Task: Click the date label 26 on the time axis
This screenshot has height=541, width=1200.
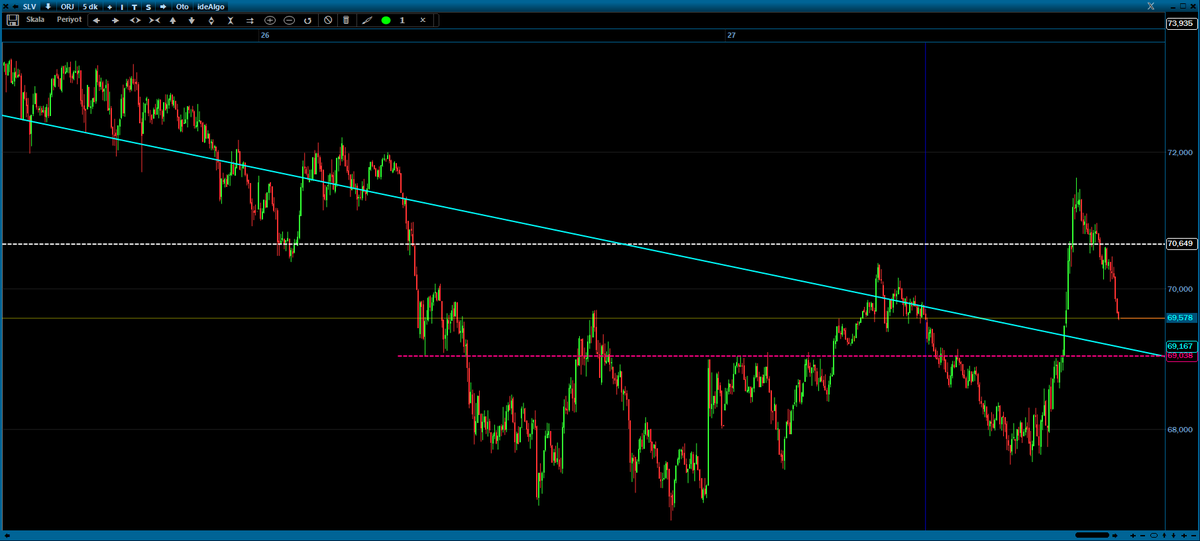Action: 265,35
